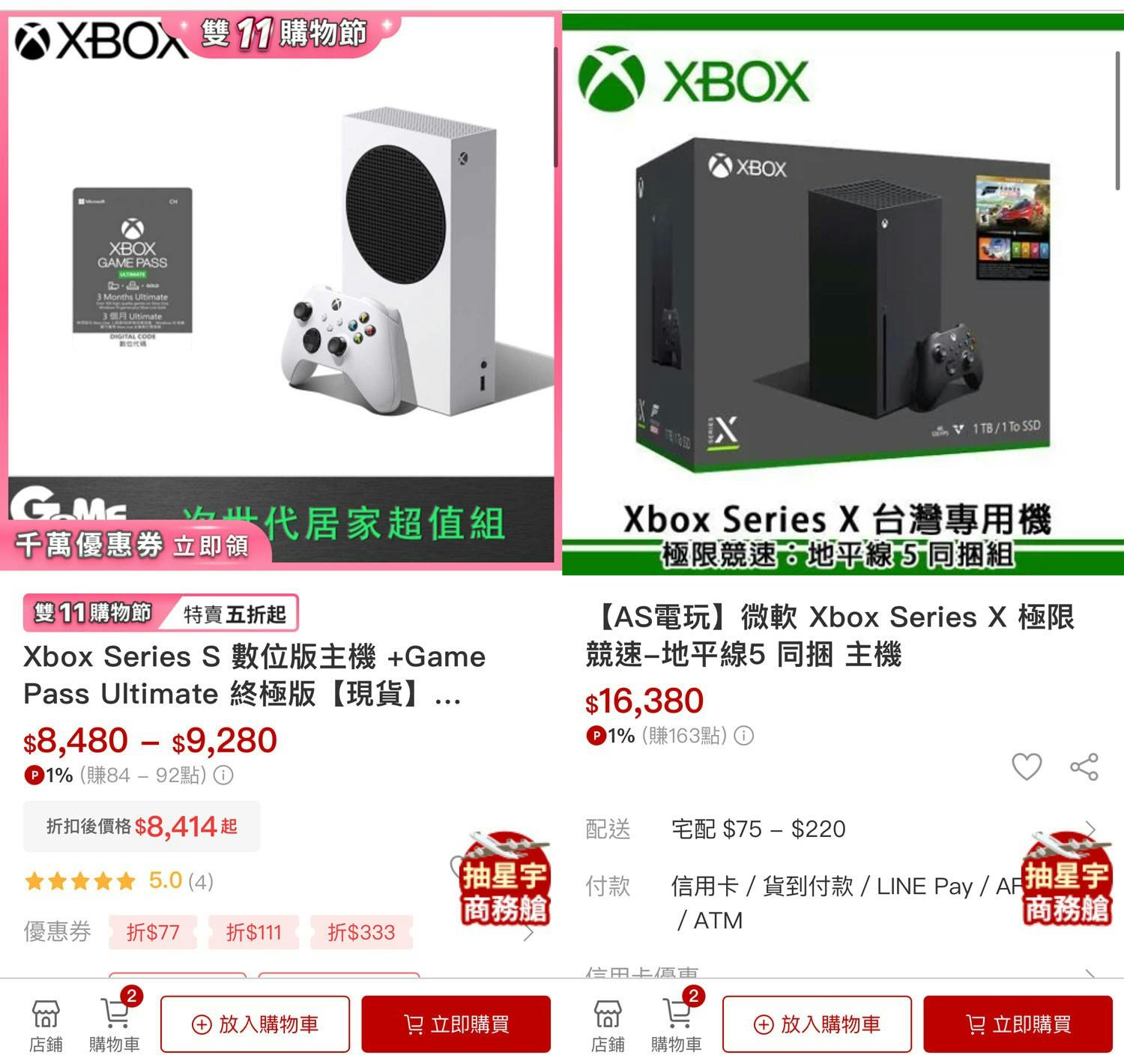Open the Xbox Series X bundle product image

pos(843,294)
